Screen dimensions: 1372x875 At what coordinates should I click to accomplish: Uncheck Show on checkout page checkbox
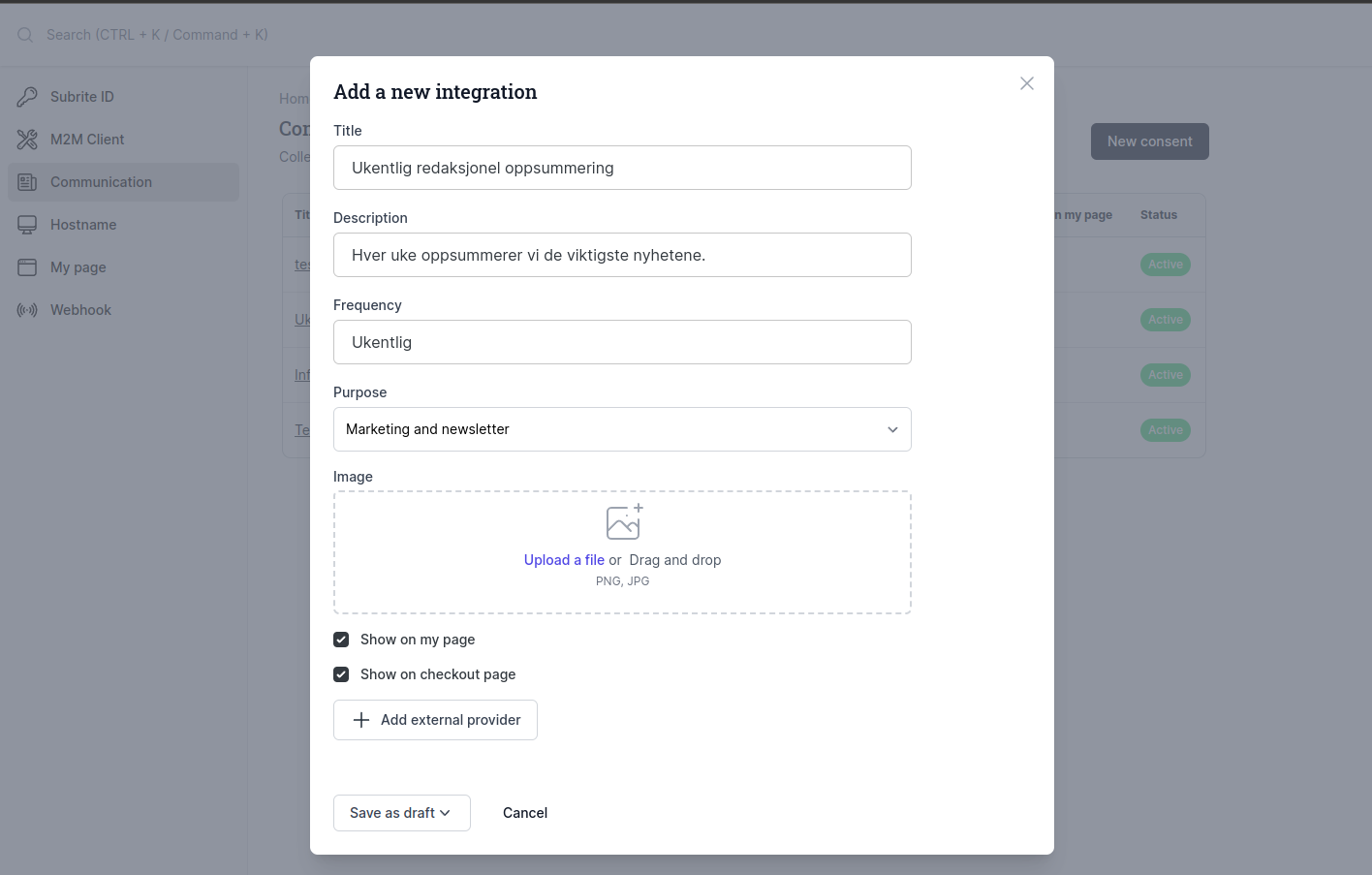(341, 674)
